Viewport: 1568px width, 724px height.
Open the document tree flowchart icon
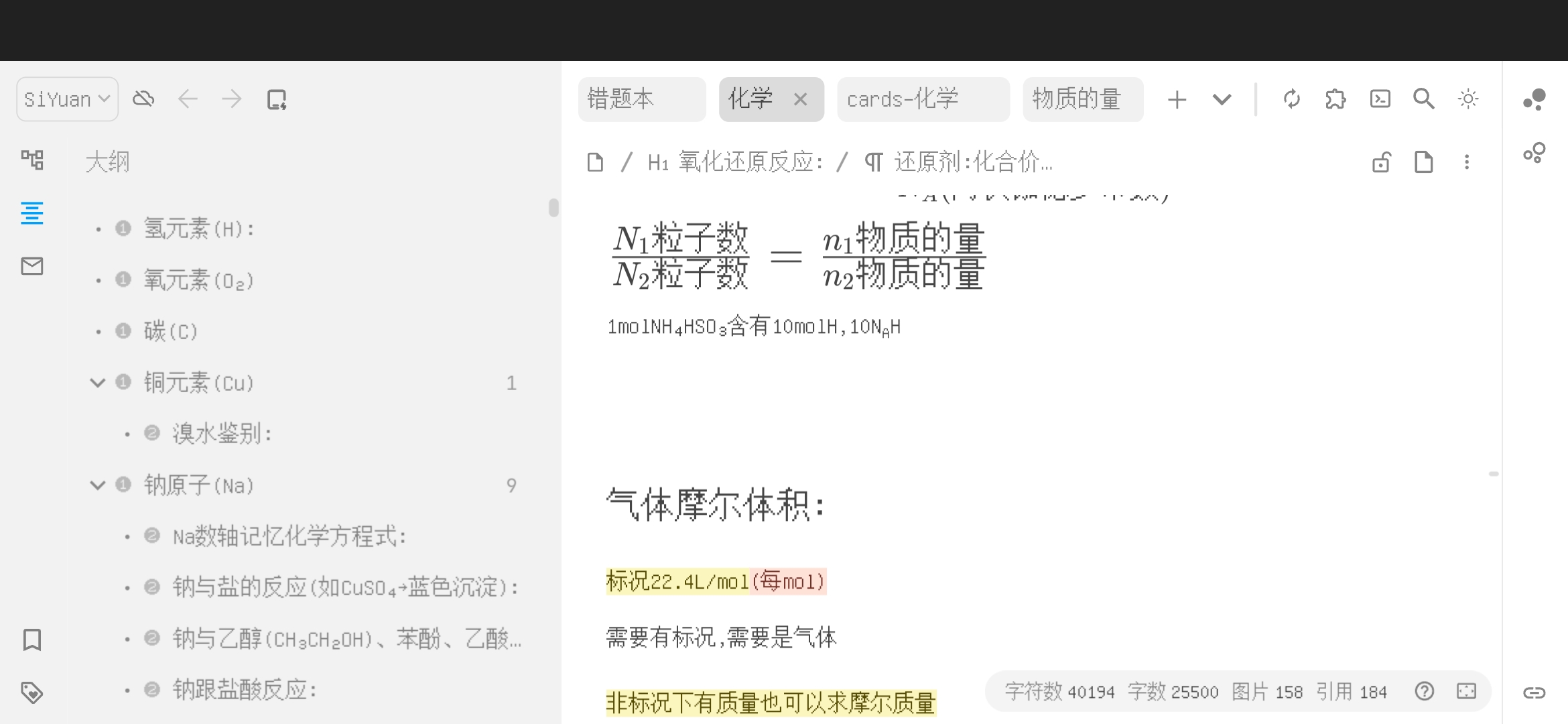31,160
